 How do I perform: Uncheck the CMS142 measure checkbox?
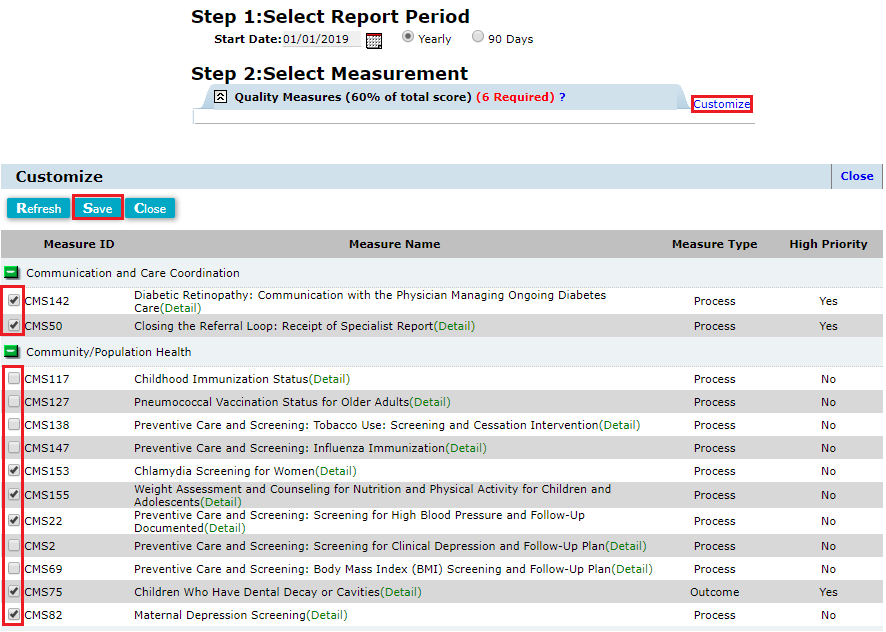coord(14,299)
